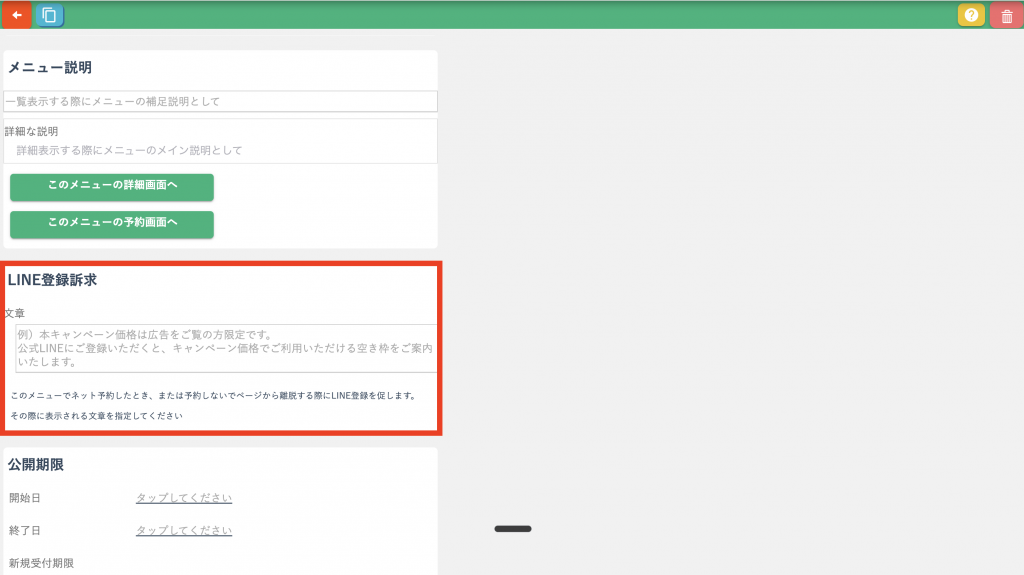Image resolution: width=1024 pixels, height=575 pixels.
Task: Click the orange back arrow icon
Action: coord(17,15)
